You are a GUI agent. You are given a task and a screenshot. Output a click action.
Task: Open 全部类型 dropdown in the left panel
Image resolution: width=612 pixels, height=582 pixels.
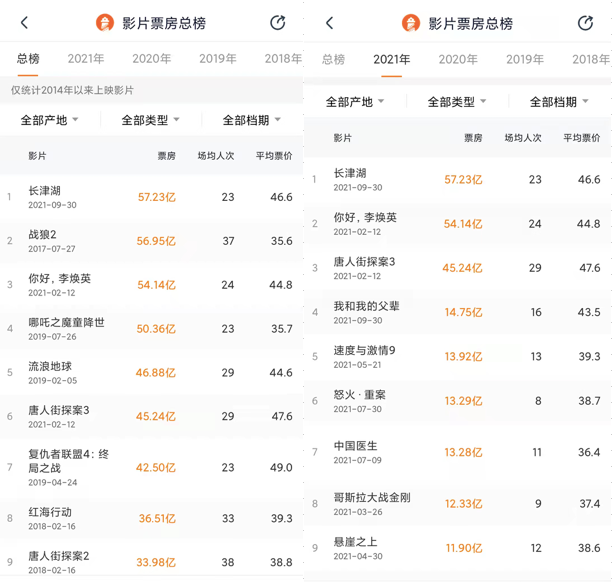coord(150,120)
